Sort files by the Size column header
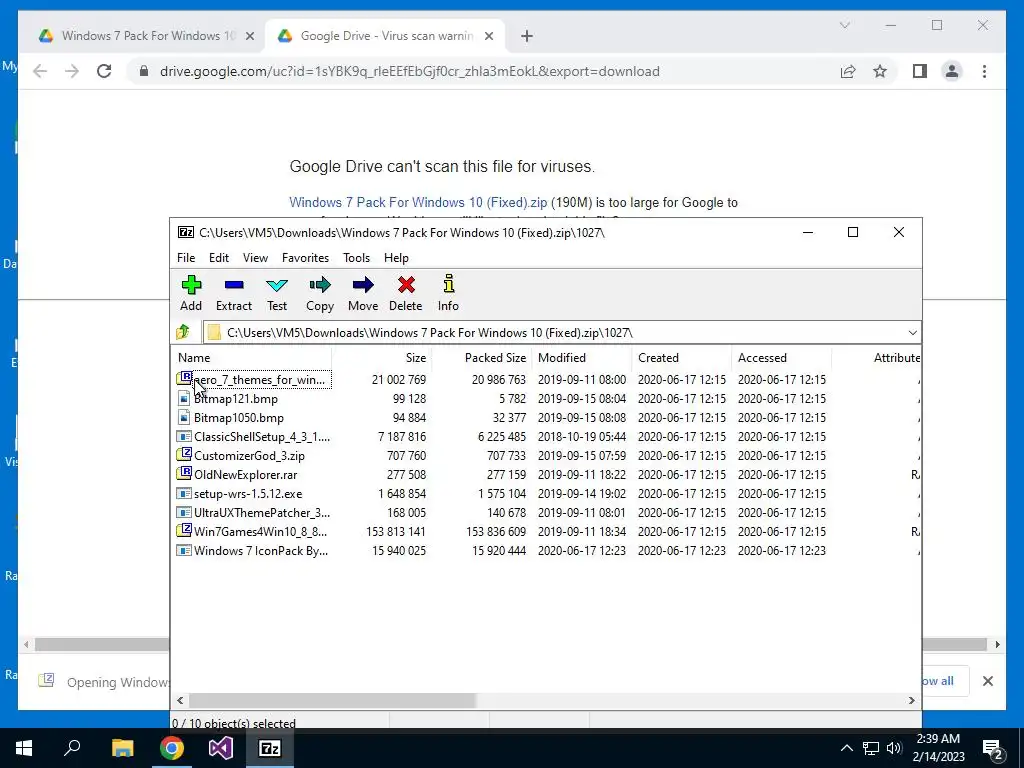1024x768 pixels. tap(381, 357)
